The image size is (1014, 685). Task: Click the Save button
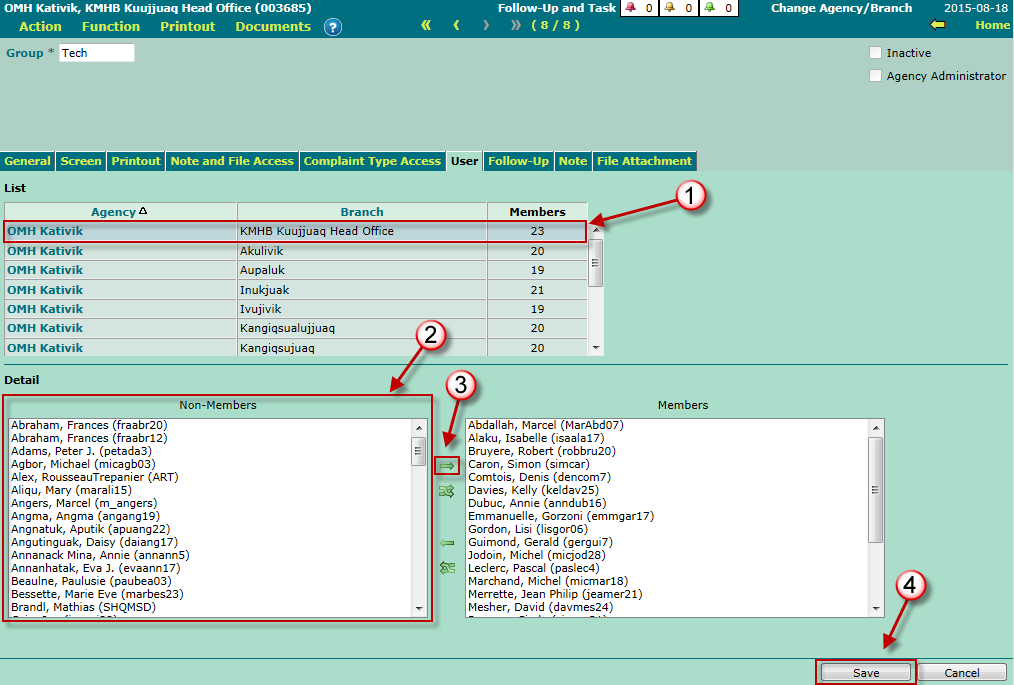866,673
